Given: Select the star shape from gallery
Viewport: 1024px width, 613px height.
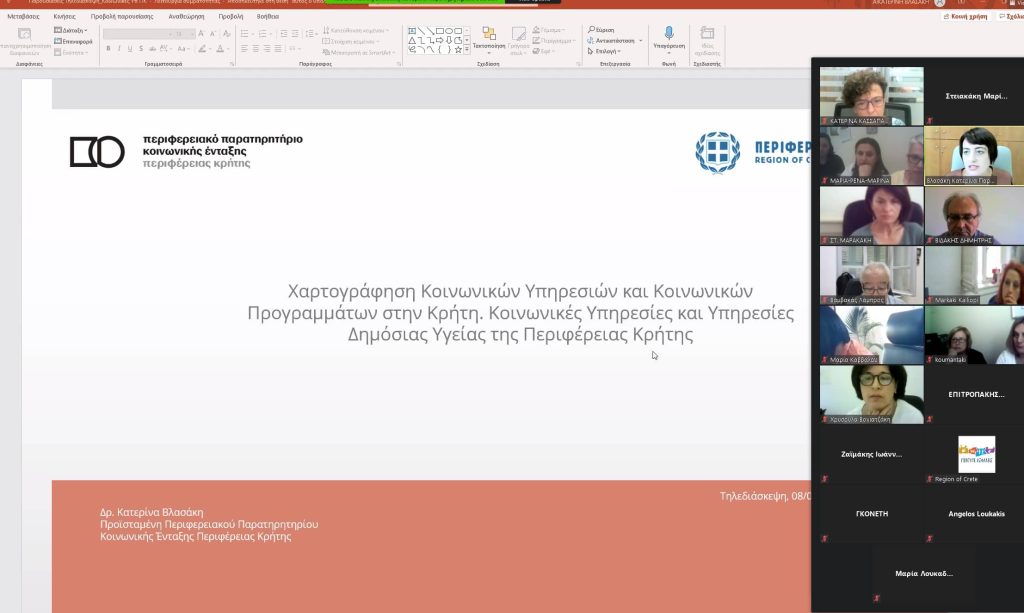Looking at the screenshot, I should point(458,49).
